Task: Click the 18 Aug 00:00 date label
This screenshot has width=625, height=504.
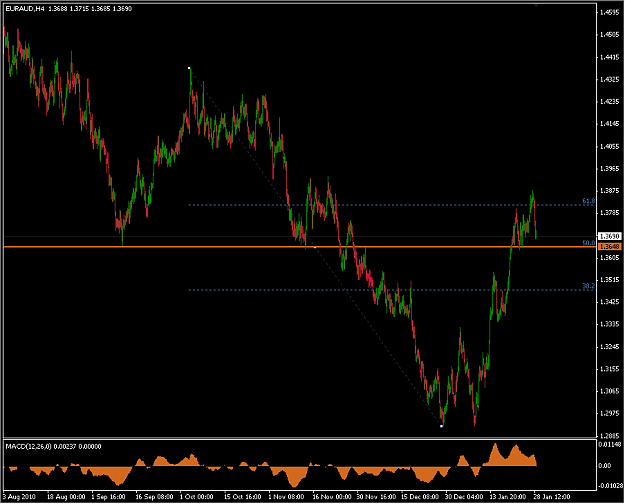Action: 66,497
